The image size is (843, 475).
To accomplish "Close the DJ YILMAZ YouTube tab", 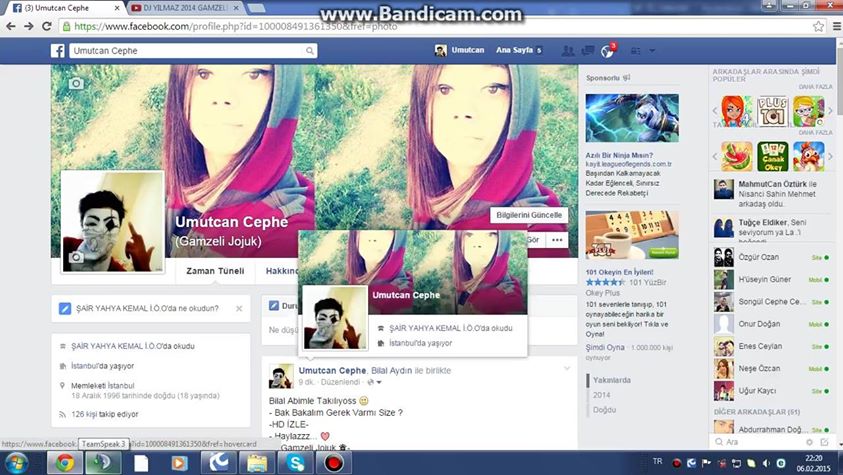I will pos(237,8).
